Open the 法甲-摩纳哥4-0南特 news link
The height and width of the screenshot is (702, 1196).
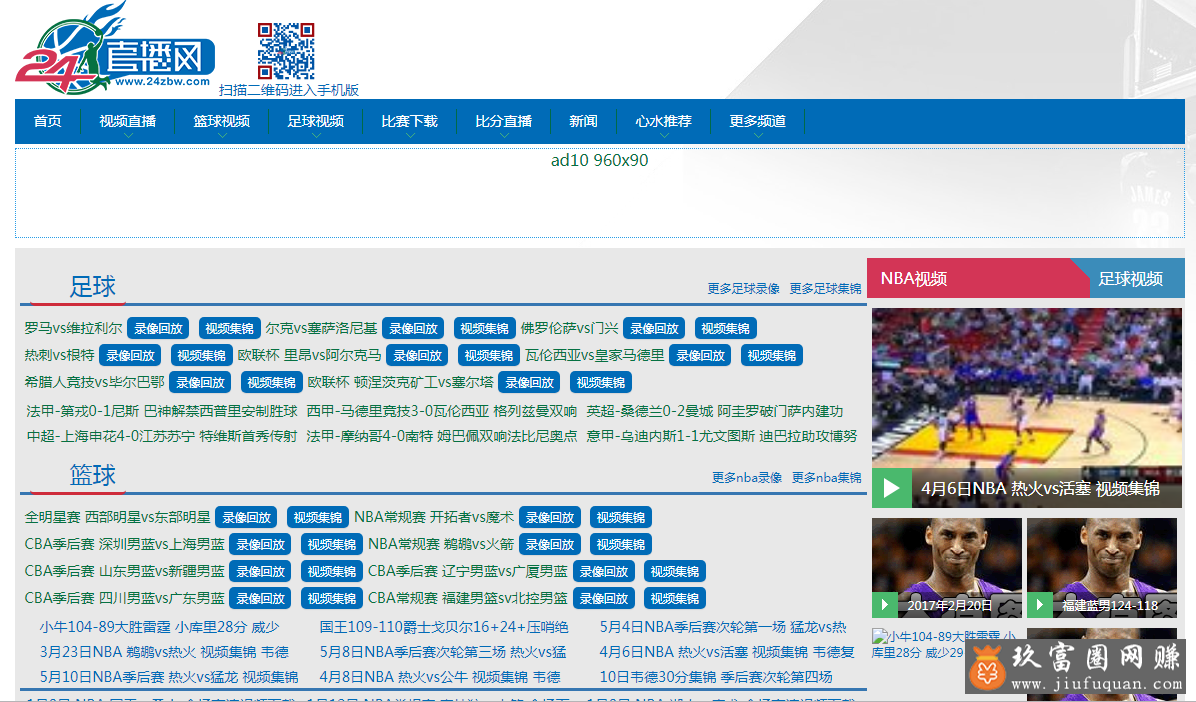point(442,436)
